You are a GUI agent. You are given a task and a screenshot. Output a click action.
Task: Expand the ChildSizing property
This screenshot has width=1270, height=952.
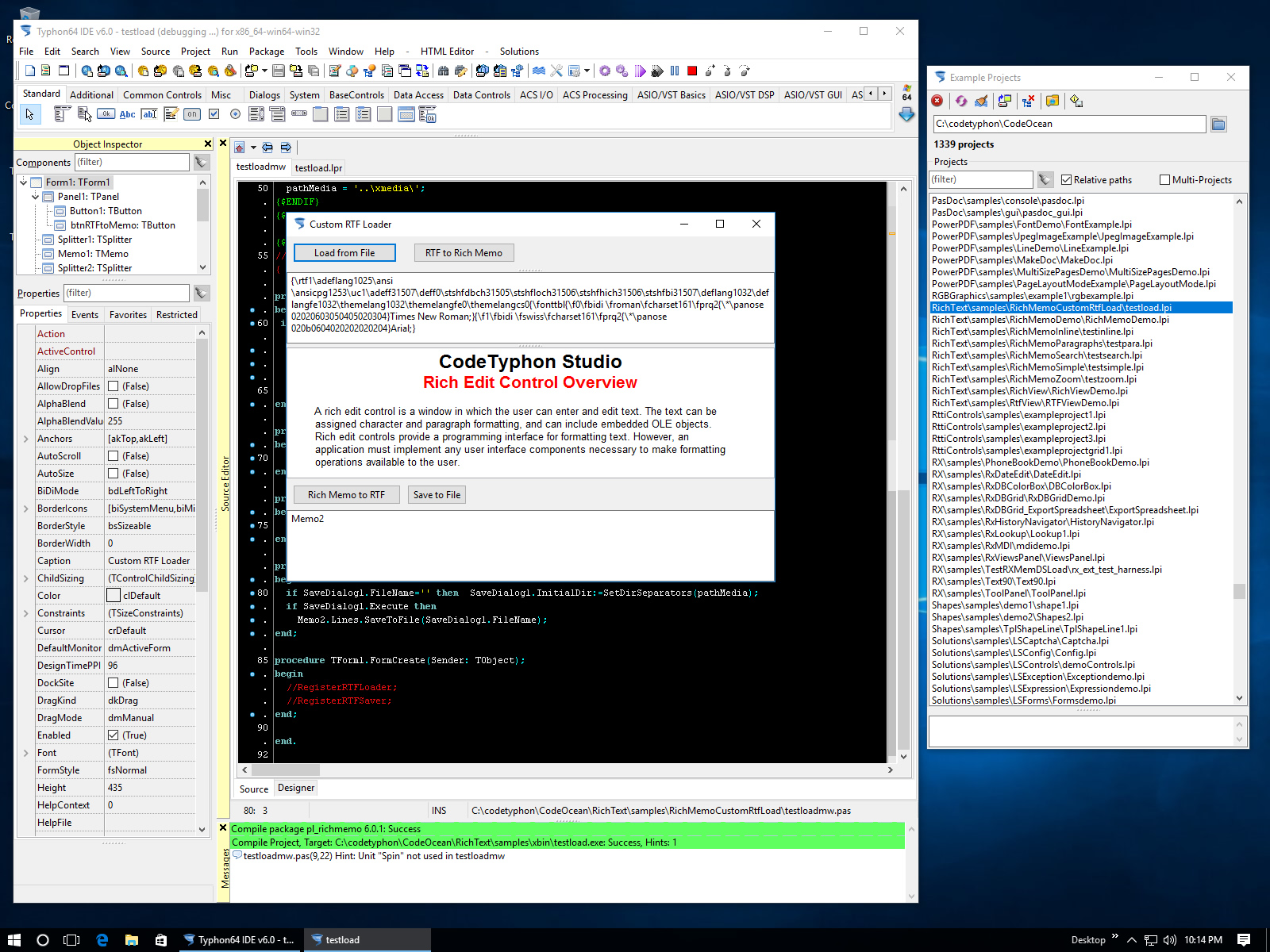click(25, 578)
